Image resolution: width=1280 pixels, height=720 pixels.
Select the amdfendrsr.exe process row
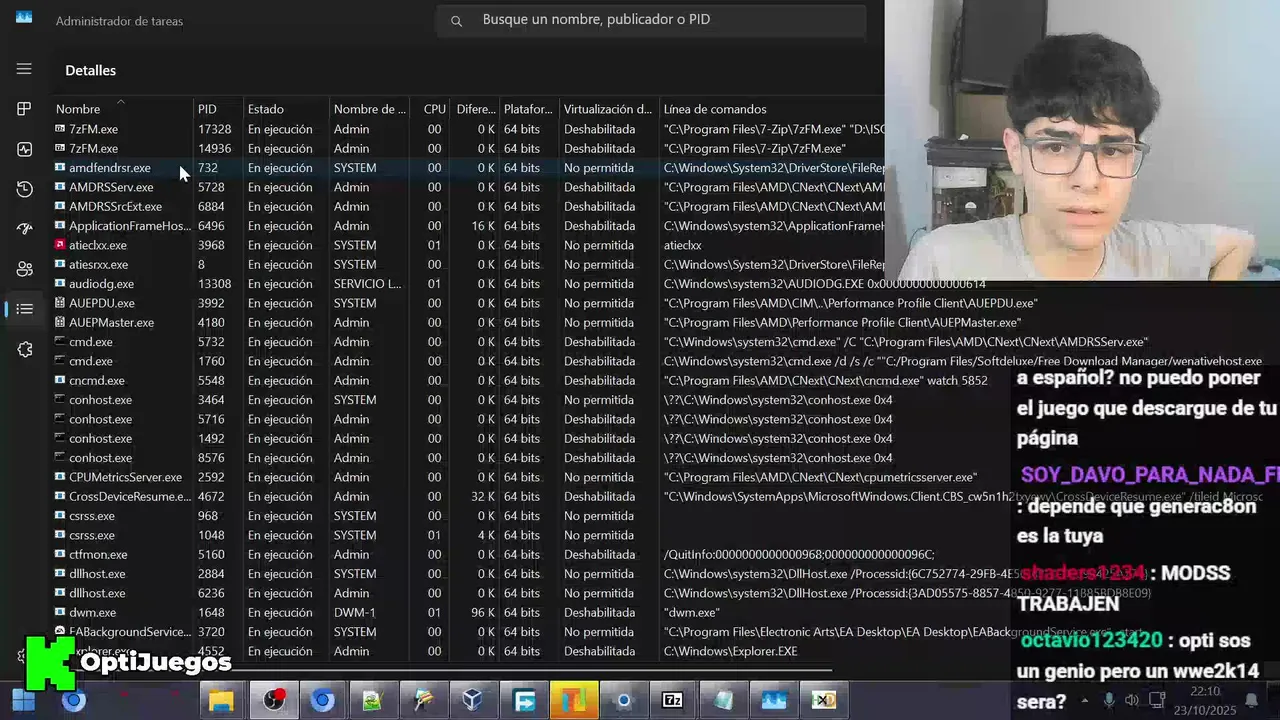click(468, 168)
